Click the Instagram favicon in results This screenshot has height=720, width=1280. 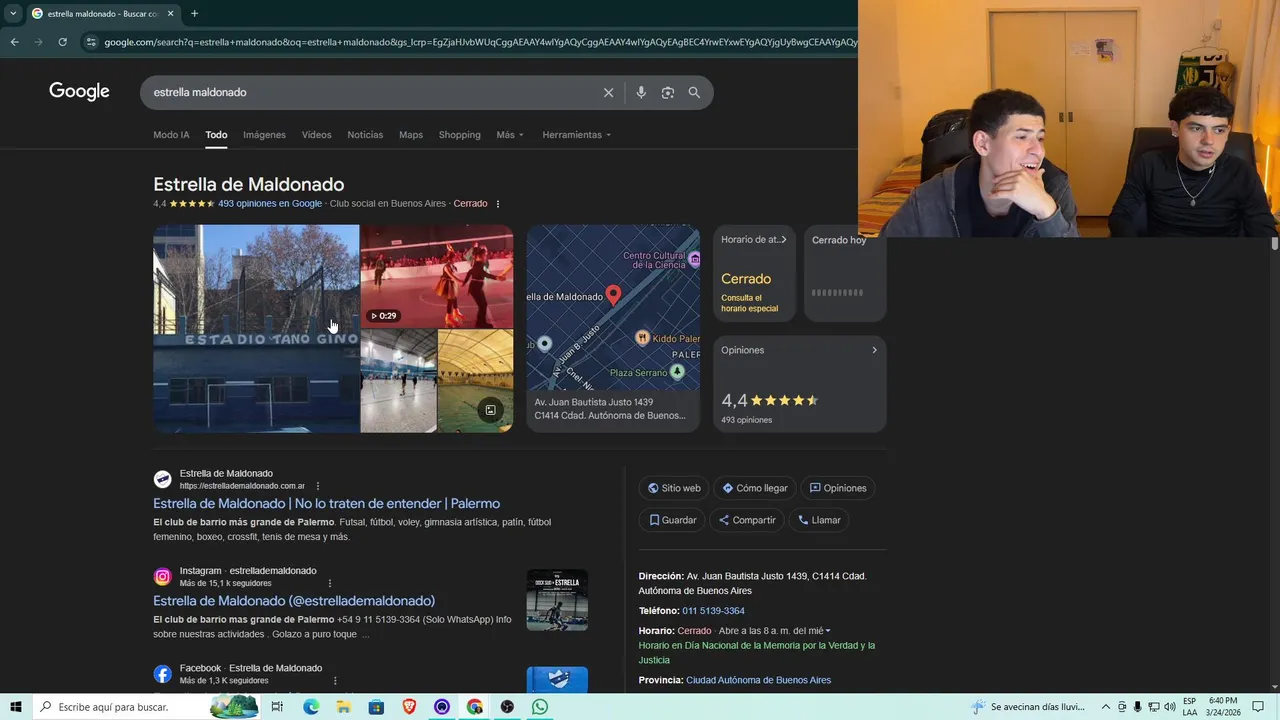click(x=162, y=577)
